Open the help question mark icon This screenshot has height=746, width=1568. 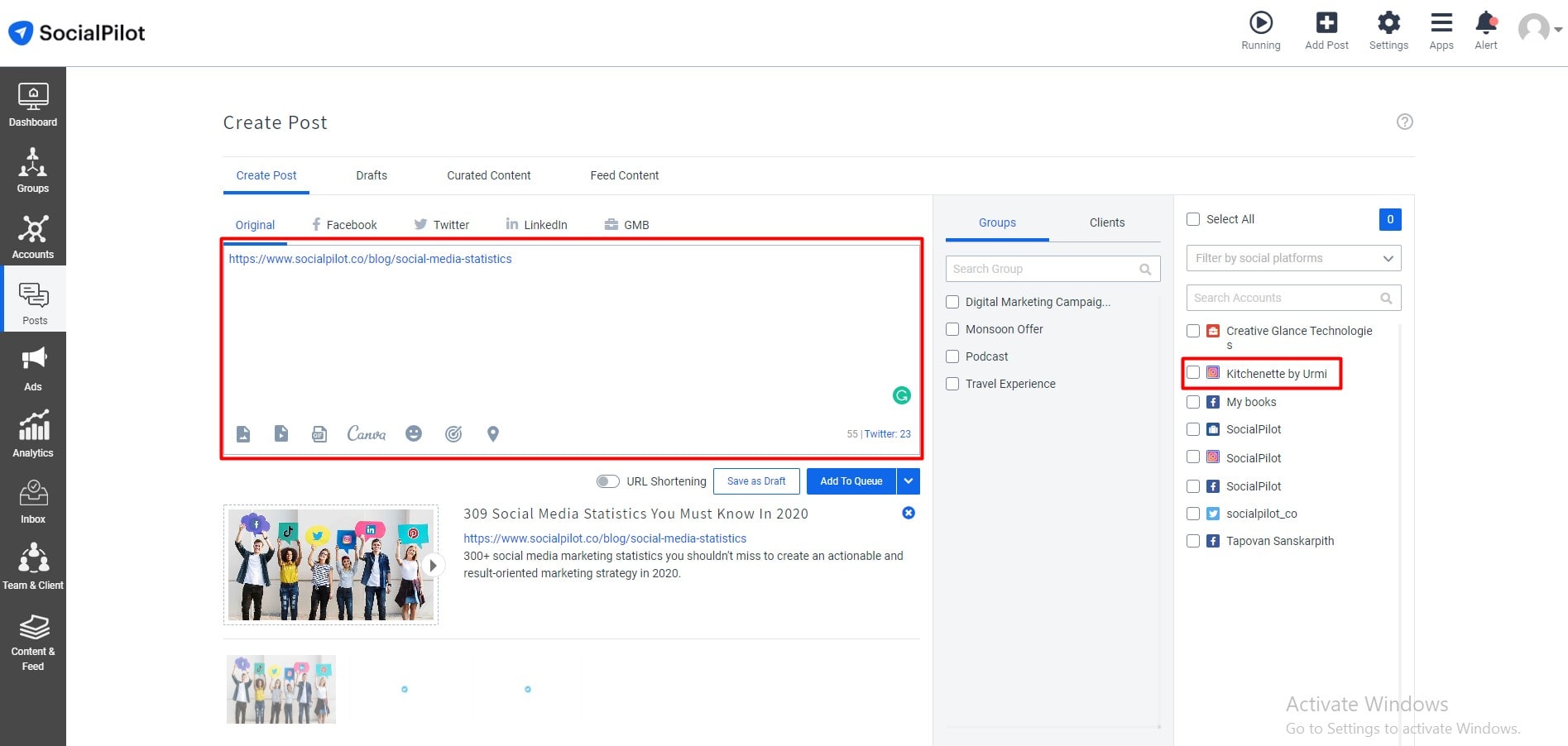pyautogui.click(x=1405, y=122)
